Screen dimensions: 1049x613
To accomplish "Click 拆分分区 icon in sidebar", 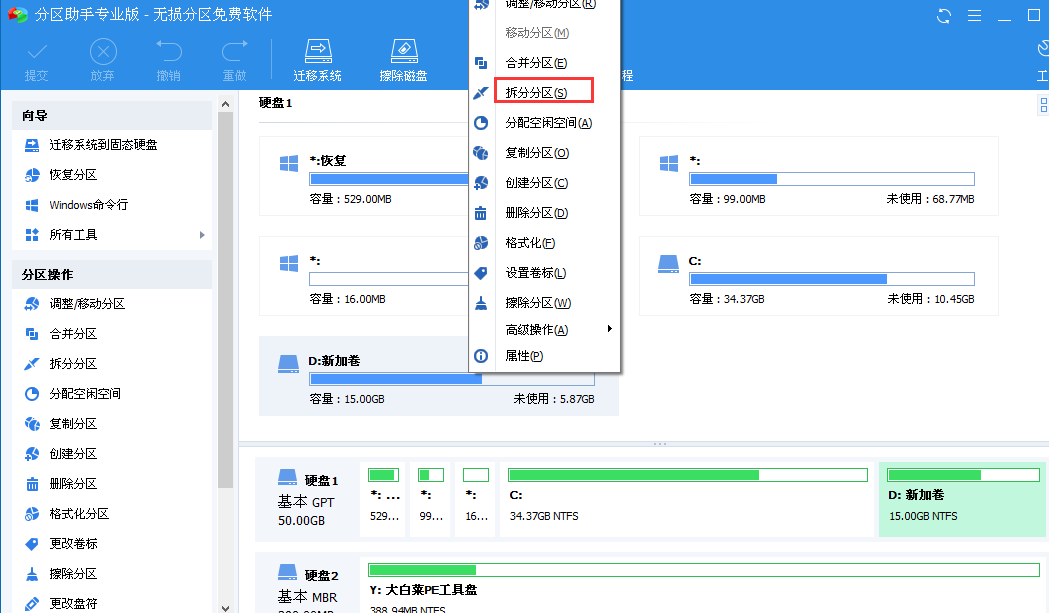I will click(32, 364).
